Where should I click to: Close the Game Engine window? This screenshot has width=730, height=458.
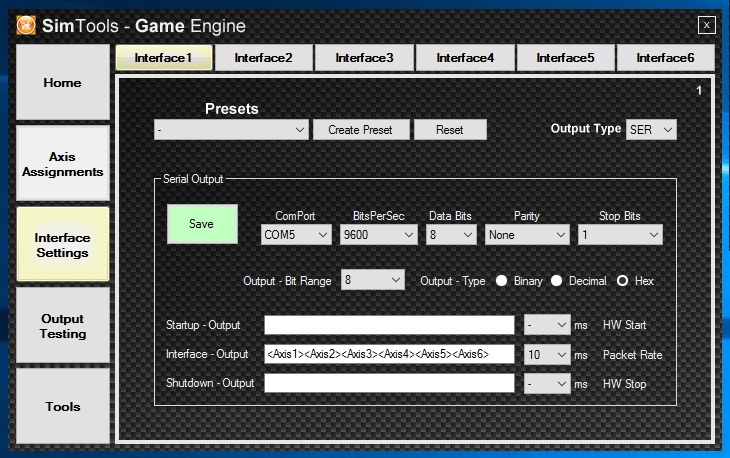coord(706,25)
